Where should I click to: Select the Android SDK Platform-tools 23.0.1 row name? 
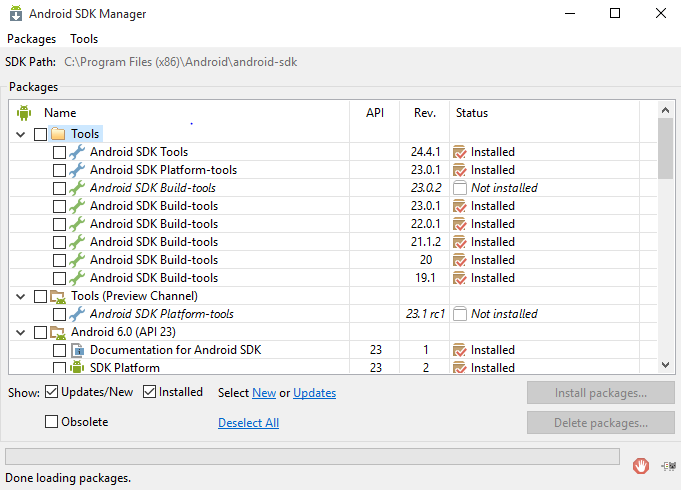(x=163, y=170)
